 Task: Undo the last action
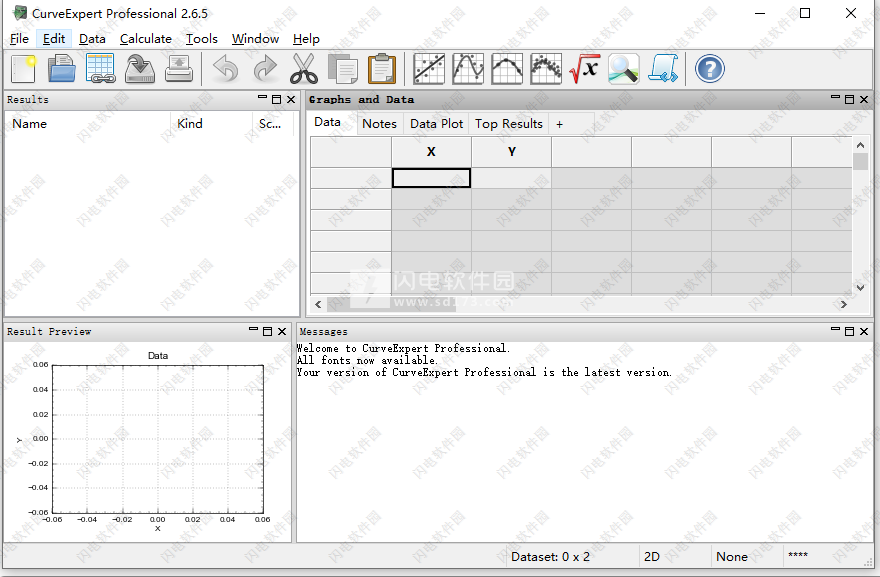(226, 69)
